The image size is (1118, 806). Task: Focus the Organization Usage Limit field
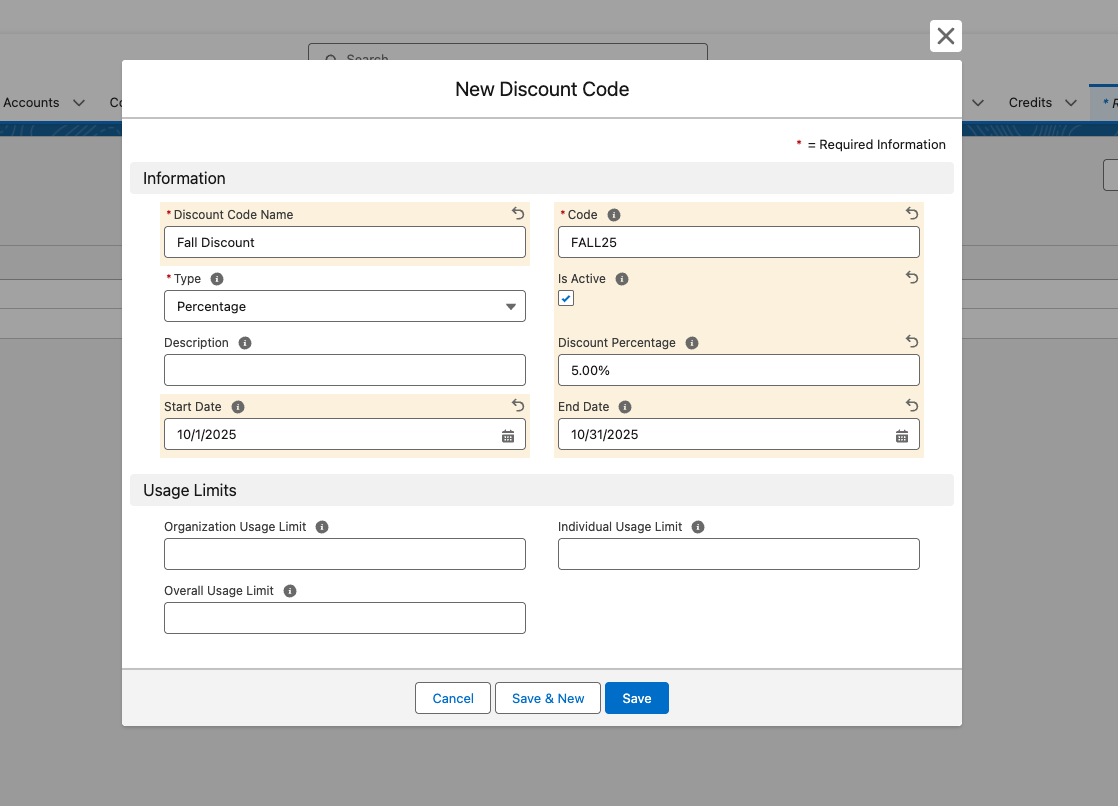point(345,554)
